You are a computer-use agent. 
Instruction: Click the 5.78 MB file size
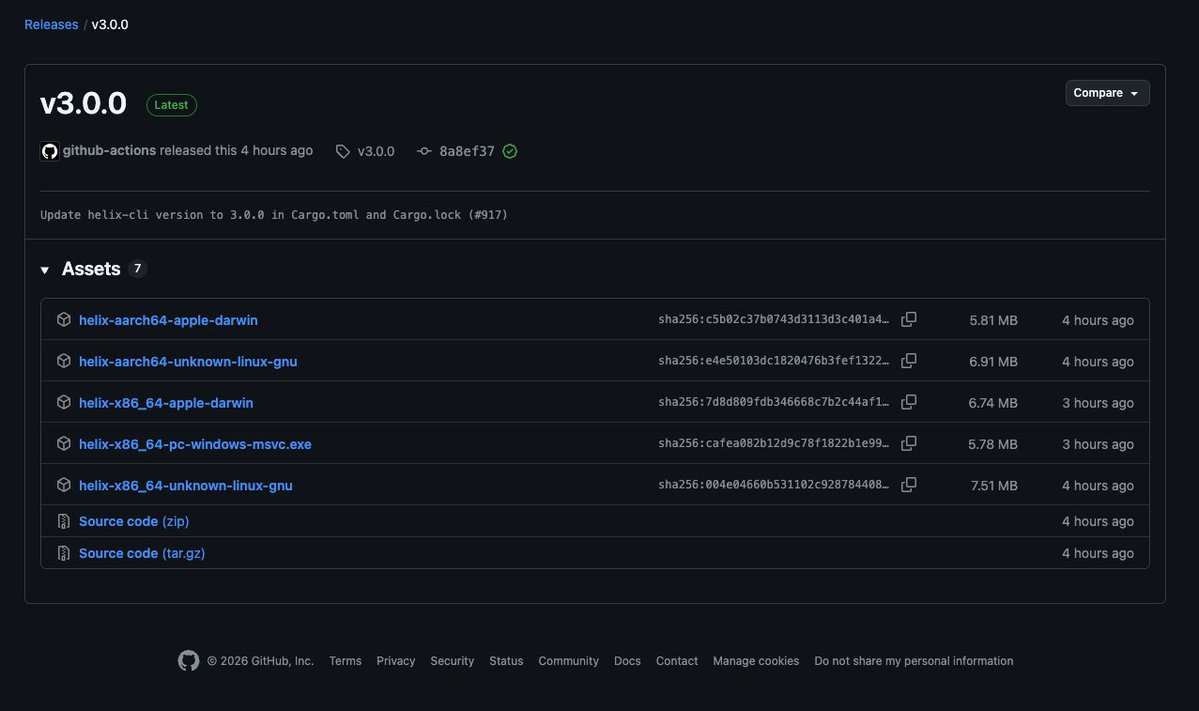point(993,444)
